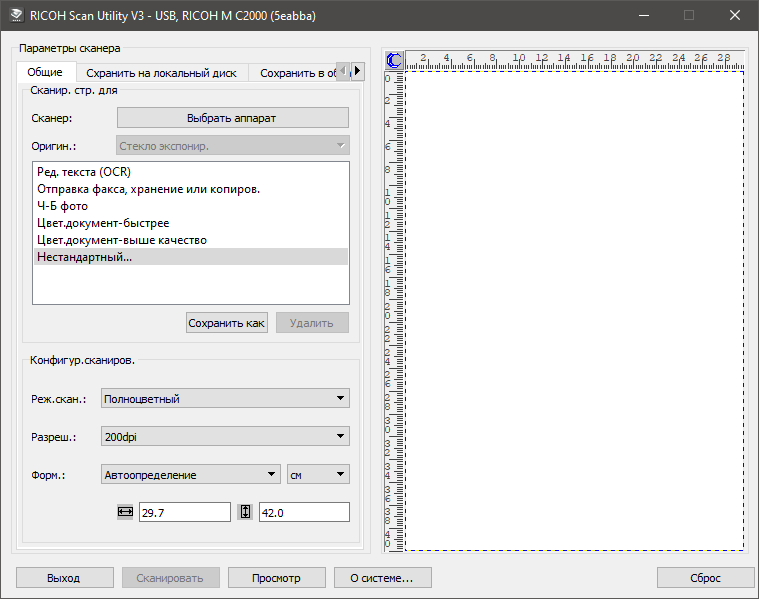Viewport: 759px width, 599px height.
Task: Close the RICOH Scan Utility window
Action: tap(735, 15)
